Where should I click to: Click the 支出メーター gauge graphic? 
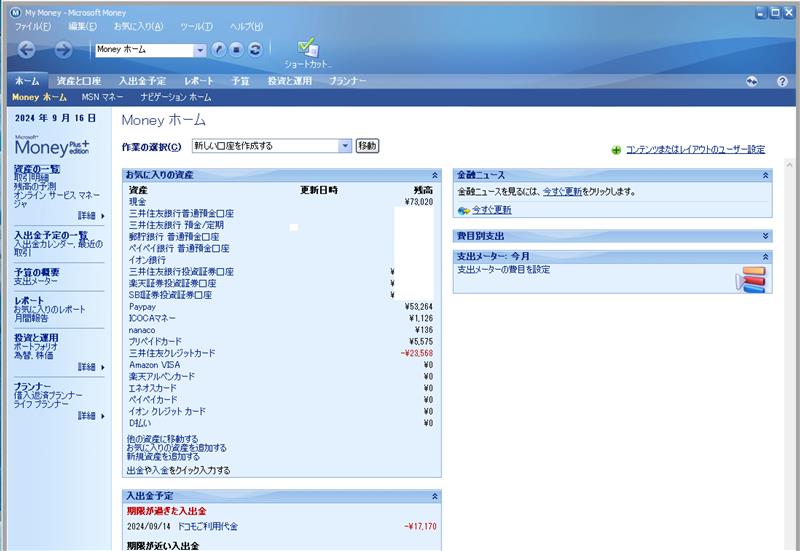[x=751, y=279]
